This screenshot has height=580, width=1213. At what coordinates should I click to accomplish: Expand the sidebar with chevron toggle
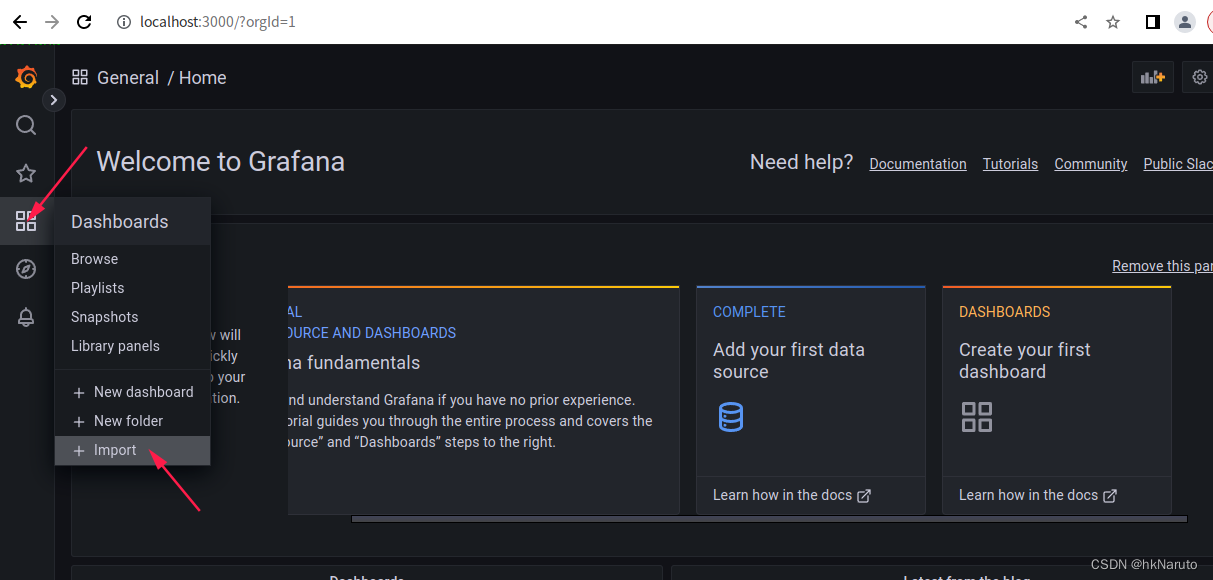[54, 99]
